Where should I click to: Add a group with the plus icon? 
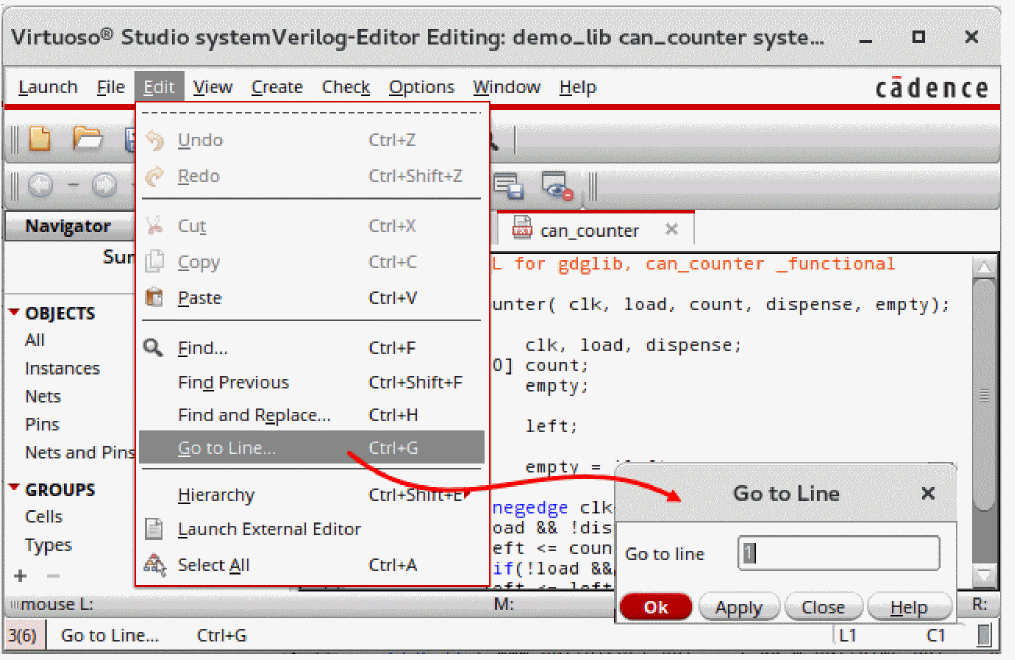(20, 575)
